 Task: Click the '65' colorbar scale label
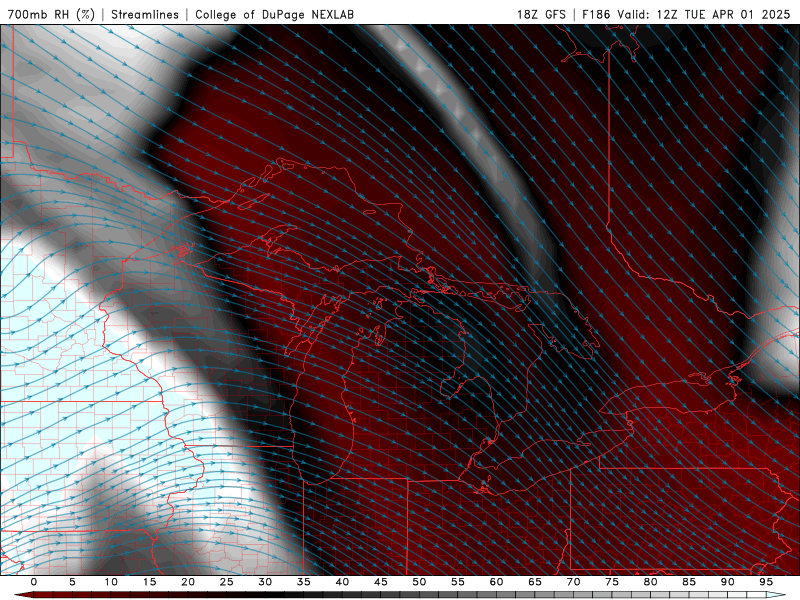(x=535, y=582)
